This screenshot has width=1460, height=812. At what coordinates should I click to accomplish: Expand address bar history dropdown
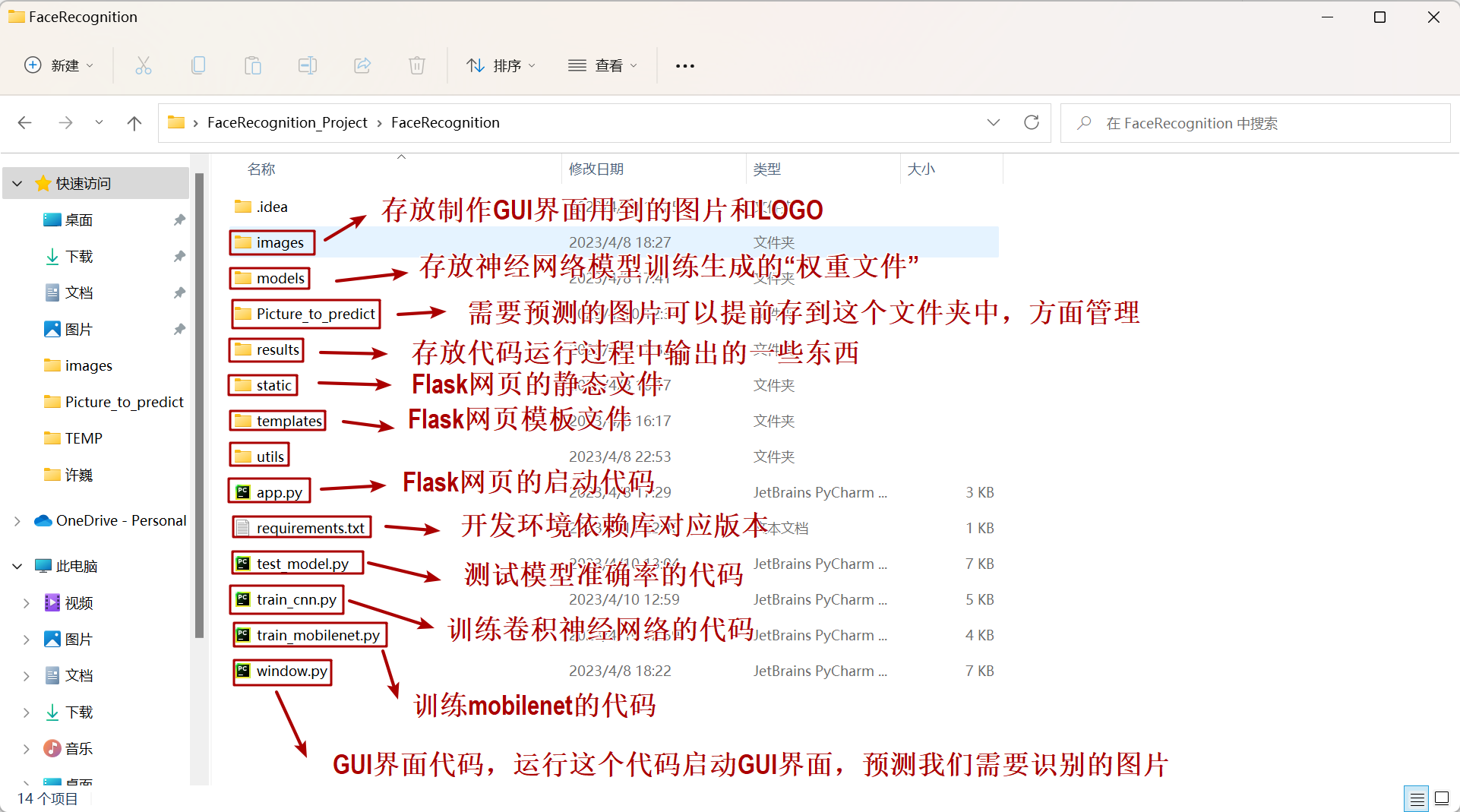coord(994,122)
